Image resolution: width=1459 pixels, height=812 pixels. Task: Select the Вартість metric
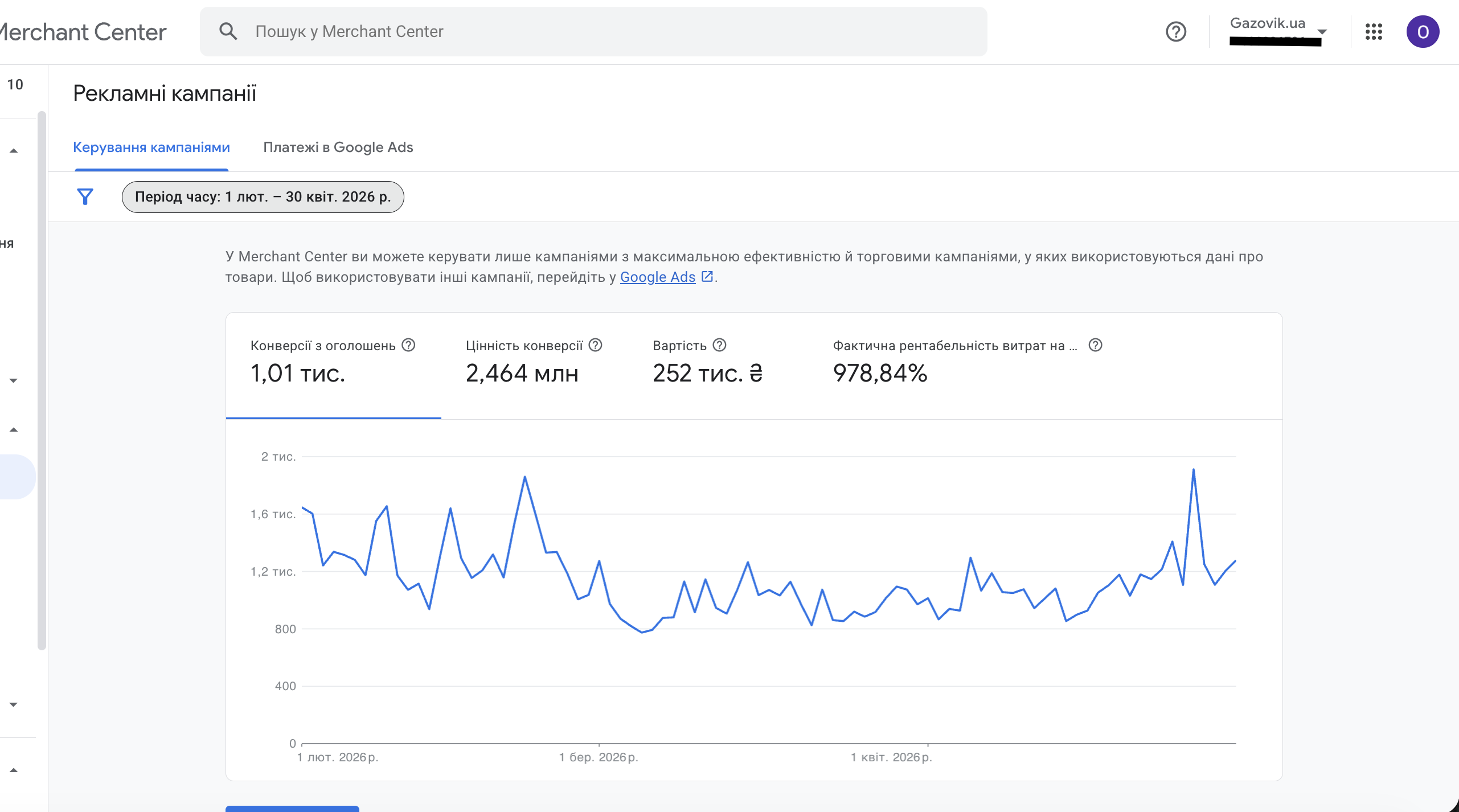click(719, 365)
